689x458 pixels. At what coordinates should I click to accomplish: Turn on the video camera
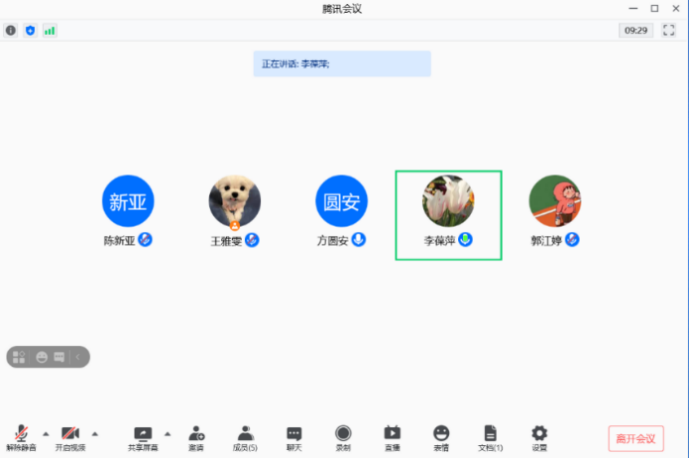pyautogui.click(x=70, y=438)
